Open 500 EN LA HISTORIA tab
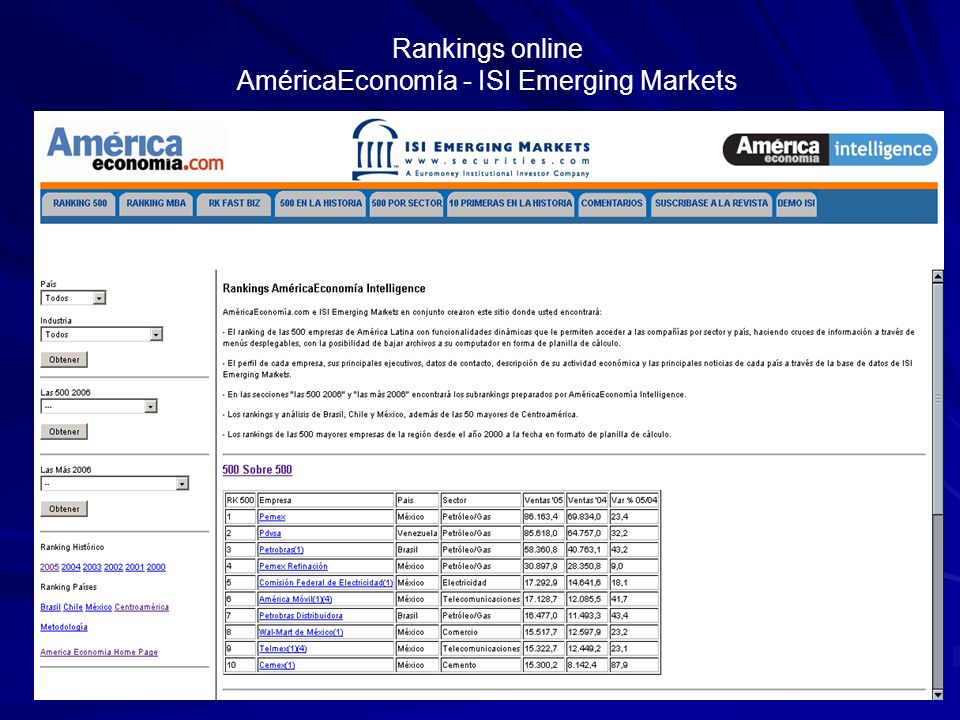 (321, 203)
